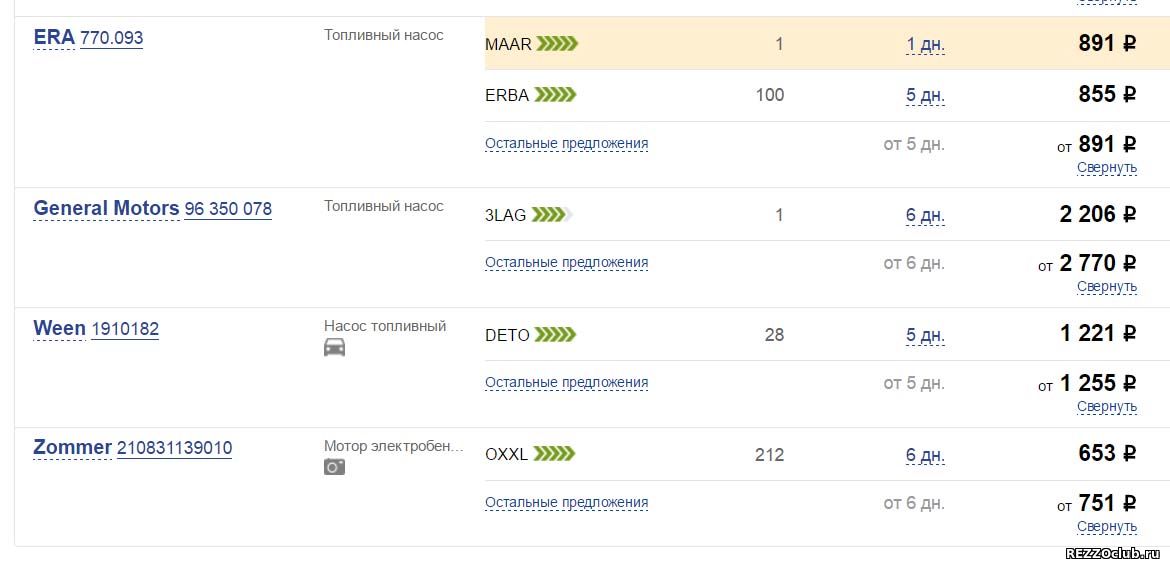Click the rating arrows beside OXXL supplier
The width and height of the screenshot is (1170, 569).
coord(554,453)
